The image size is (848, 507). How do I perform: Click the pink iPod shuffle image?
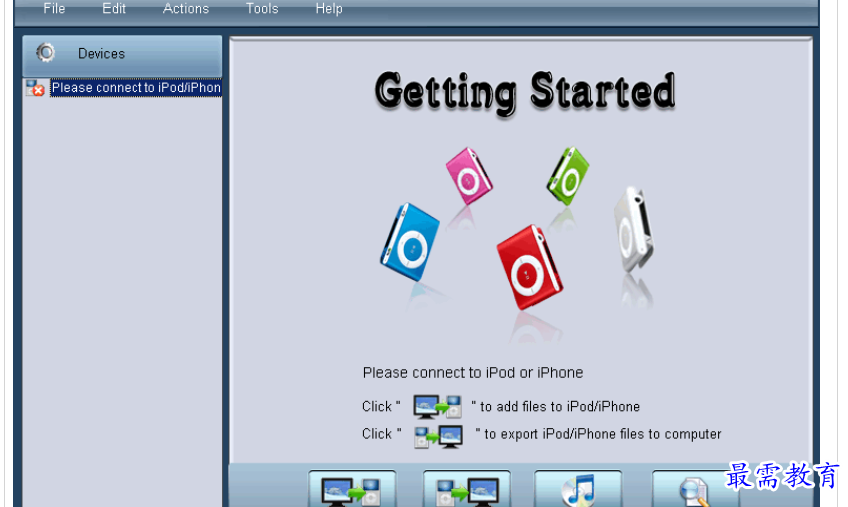(469, 176)
